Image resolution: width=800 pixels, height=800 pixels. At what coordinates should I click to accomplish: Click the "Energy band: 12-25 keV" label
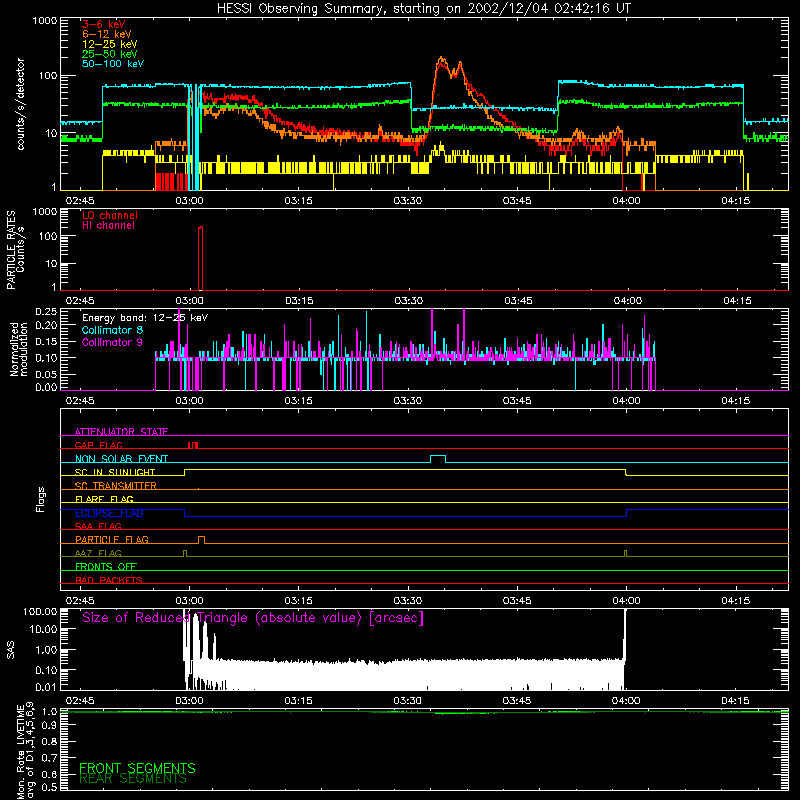[x=145, y=318]
